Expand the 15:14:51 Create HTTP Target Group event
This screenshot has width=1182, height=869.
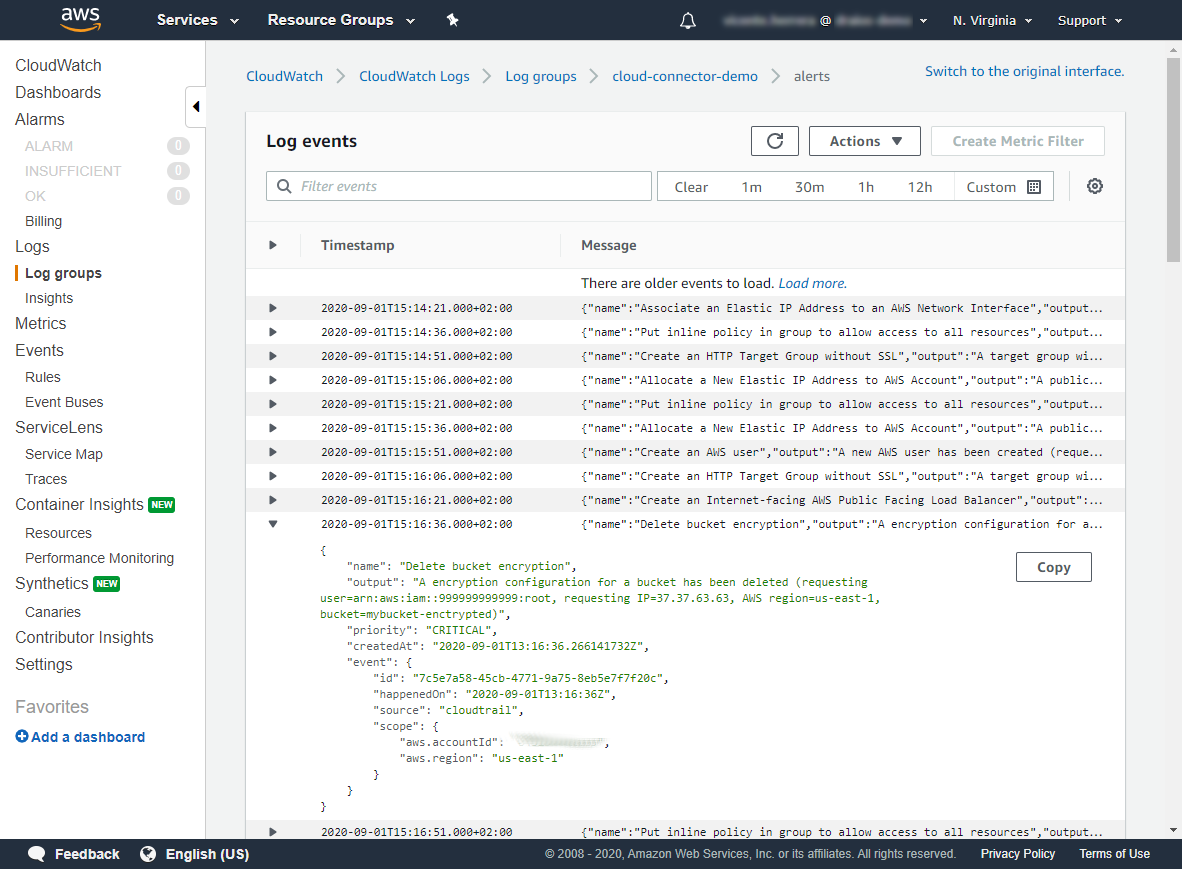[x=273, y=356]
